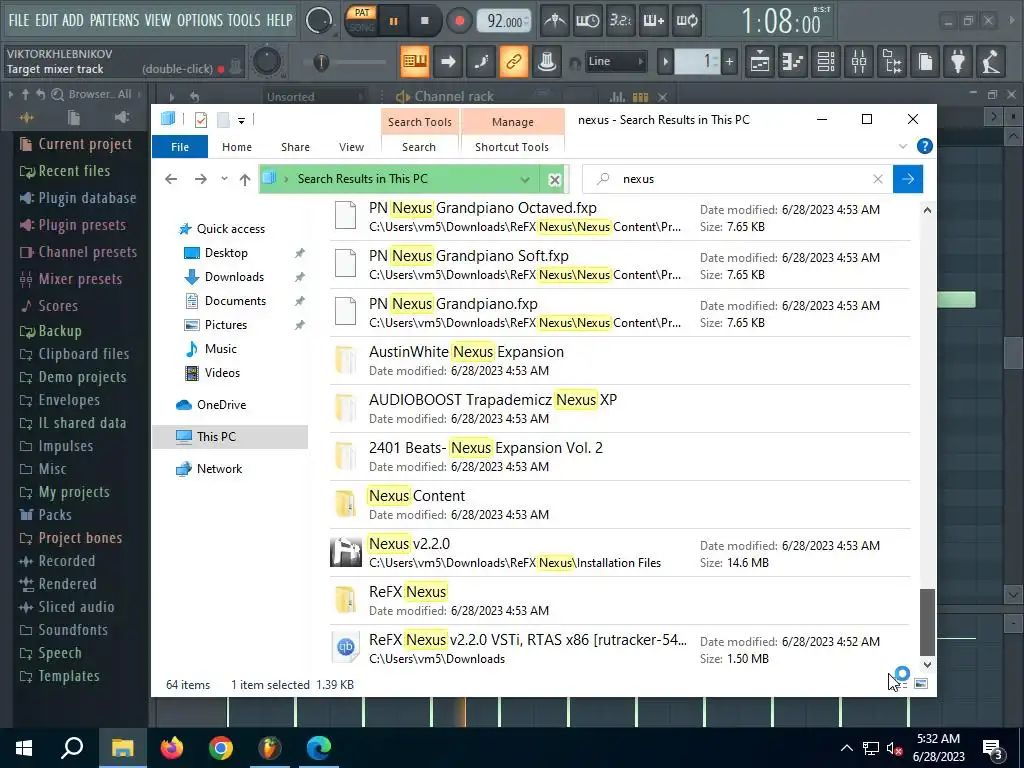The height and width of the screenshot is (768, 1024).
Task: Open address bar history dropdown
Action: [x=524, y=180]
